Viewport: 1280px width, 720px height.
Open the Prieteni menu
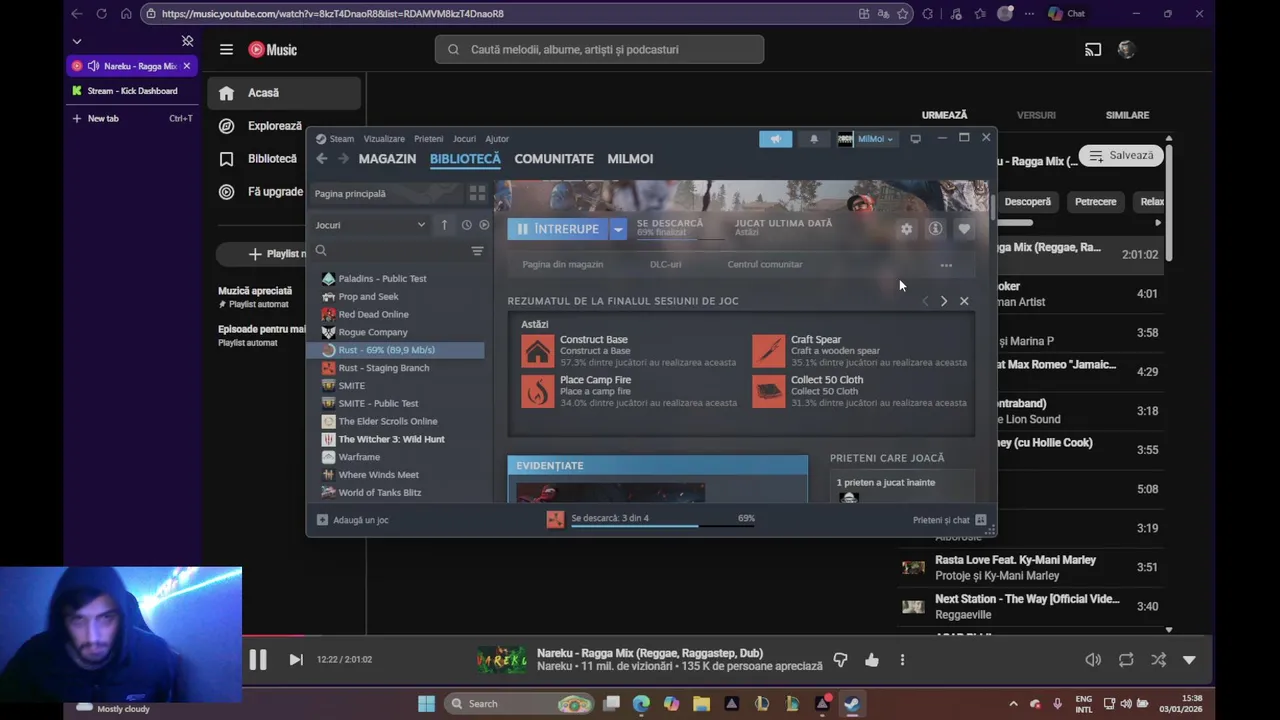[x=428, y=139]
